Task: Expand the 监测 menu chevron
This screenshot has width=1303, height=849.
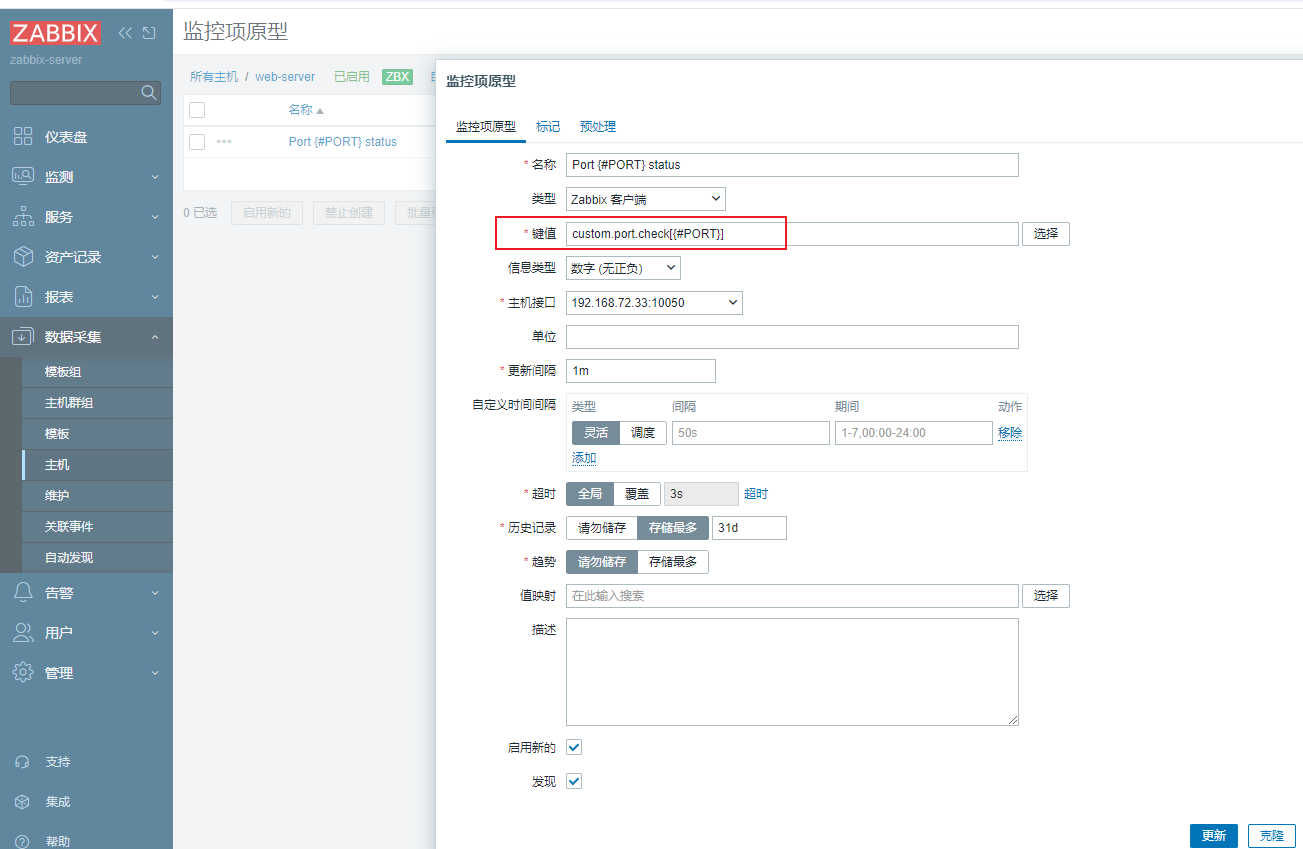Action: tap(155, 177)
